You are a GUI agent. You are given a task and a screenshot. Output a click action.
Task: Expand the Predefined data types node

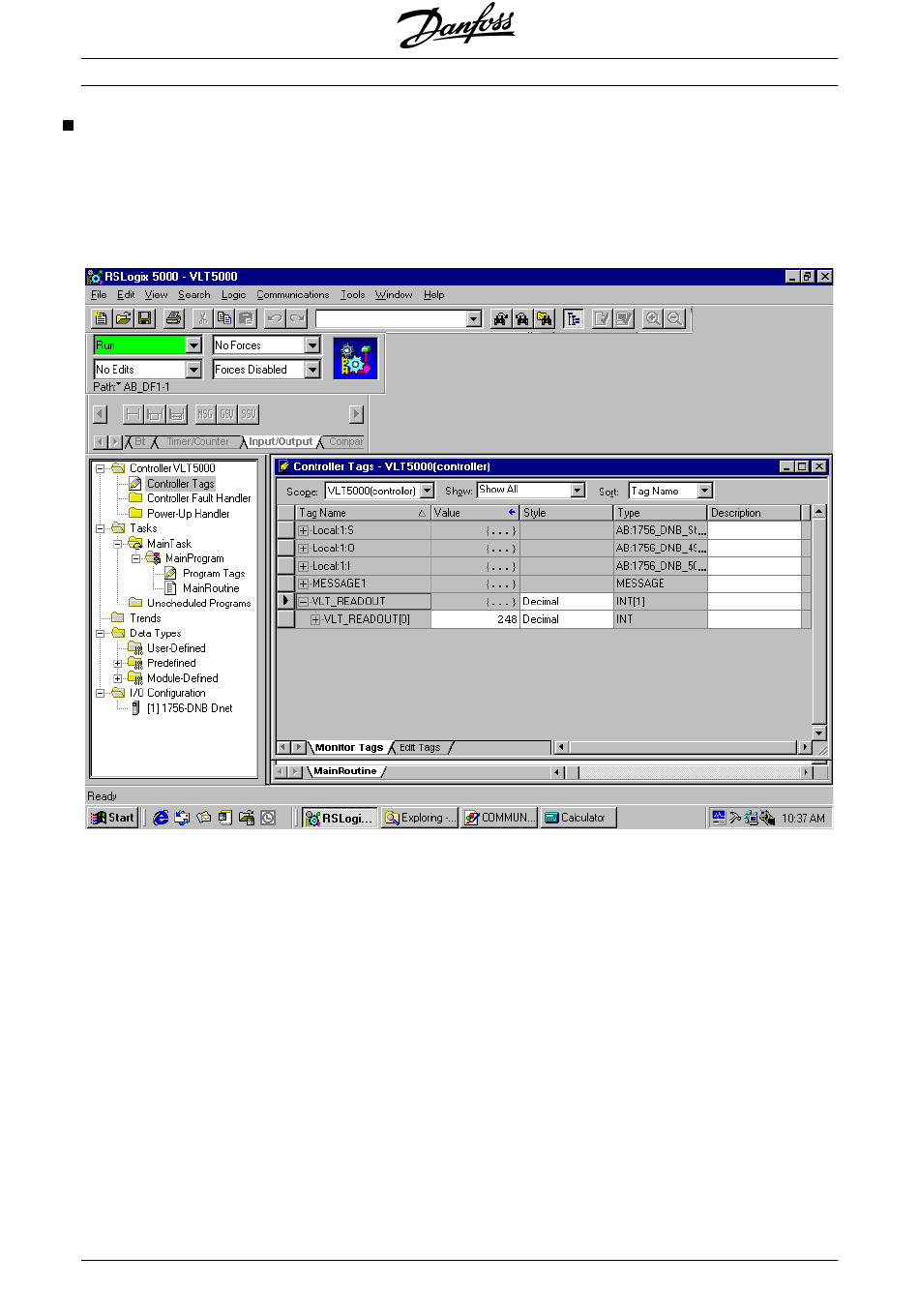(x=117, y=664)
